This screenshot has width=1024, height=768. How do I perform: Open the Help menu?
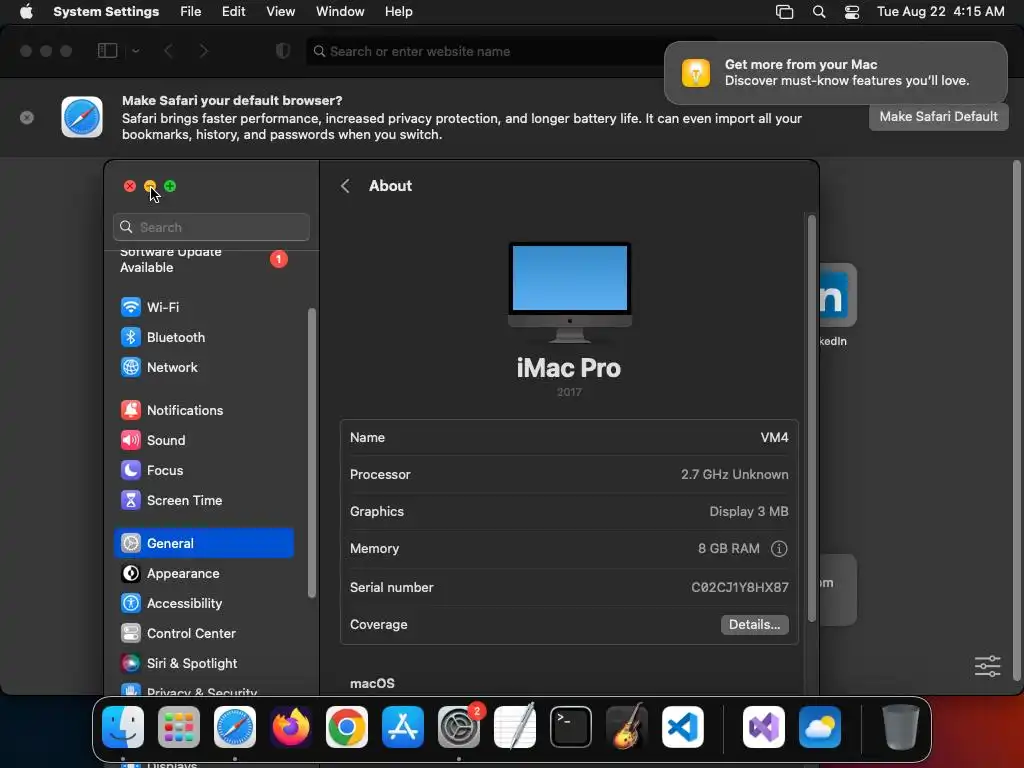398,12
